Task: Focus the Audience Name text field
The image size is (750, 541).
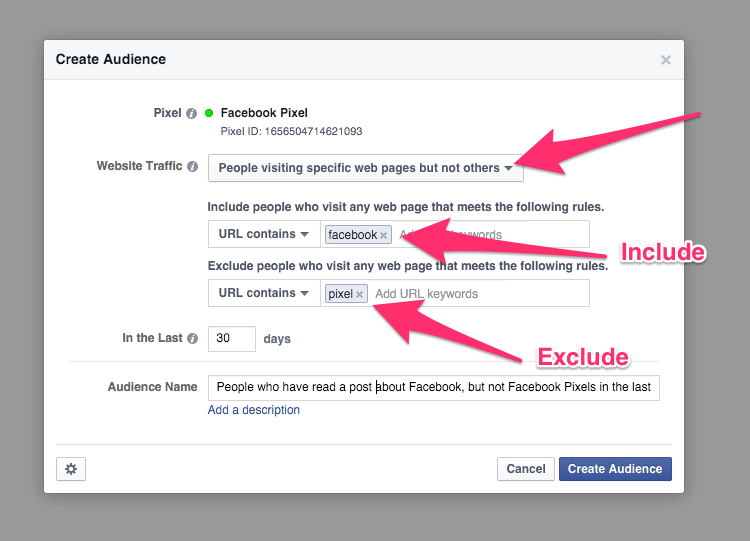Action: pos(433,388)
